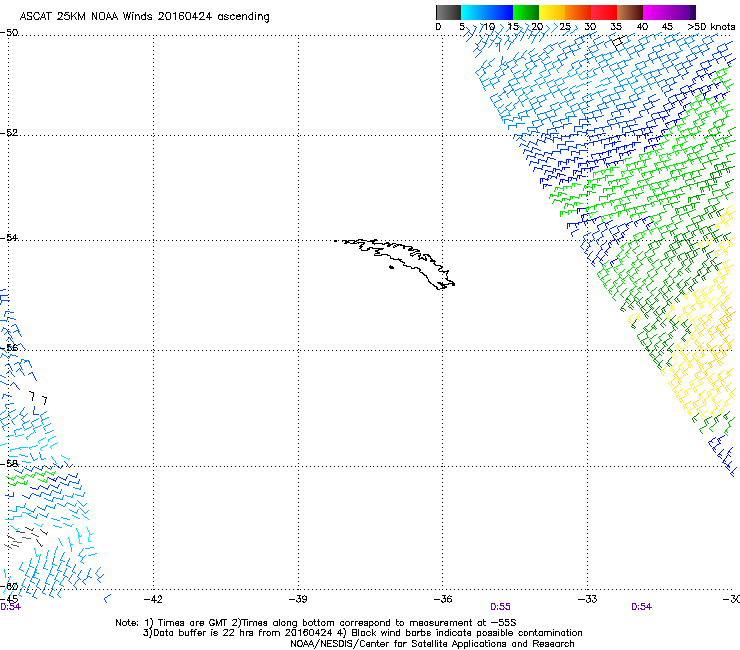
Task: Select the magenta 40-45 knots color band
Action: [656, 12]
